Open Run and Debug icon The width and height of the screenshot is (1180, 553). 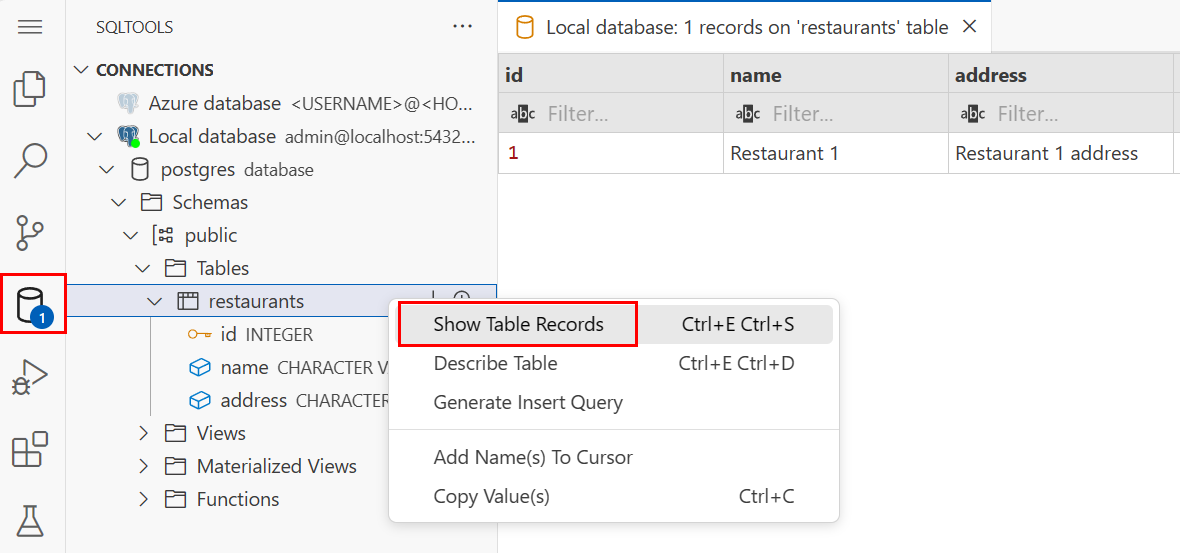point(30,378)
